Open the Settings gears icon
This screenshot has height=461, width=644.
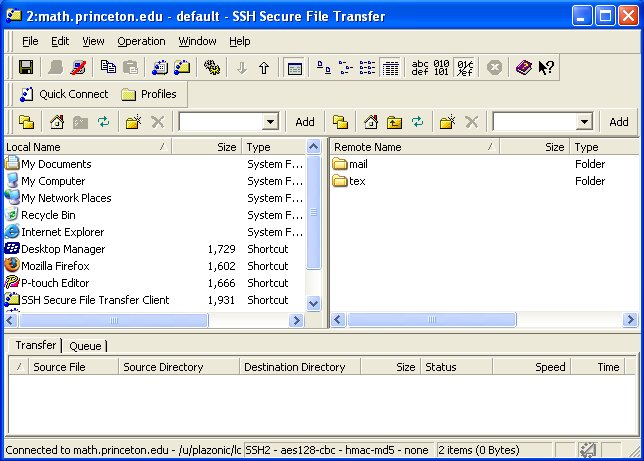tap(212, 67)
